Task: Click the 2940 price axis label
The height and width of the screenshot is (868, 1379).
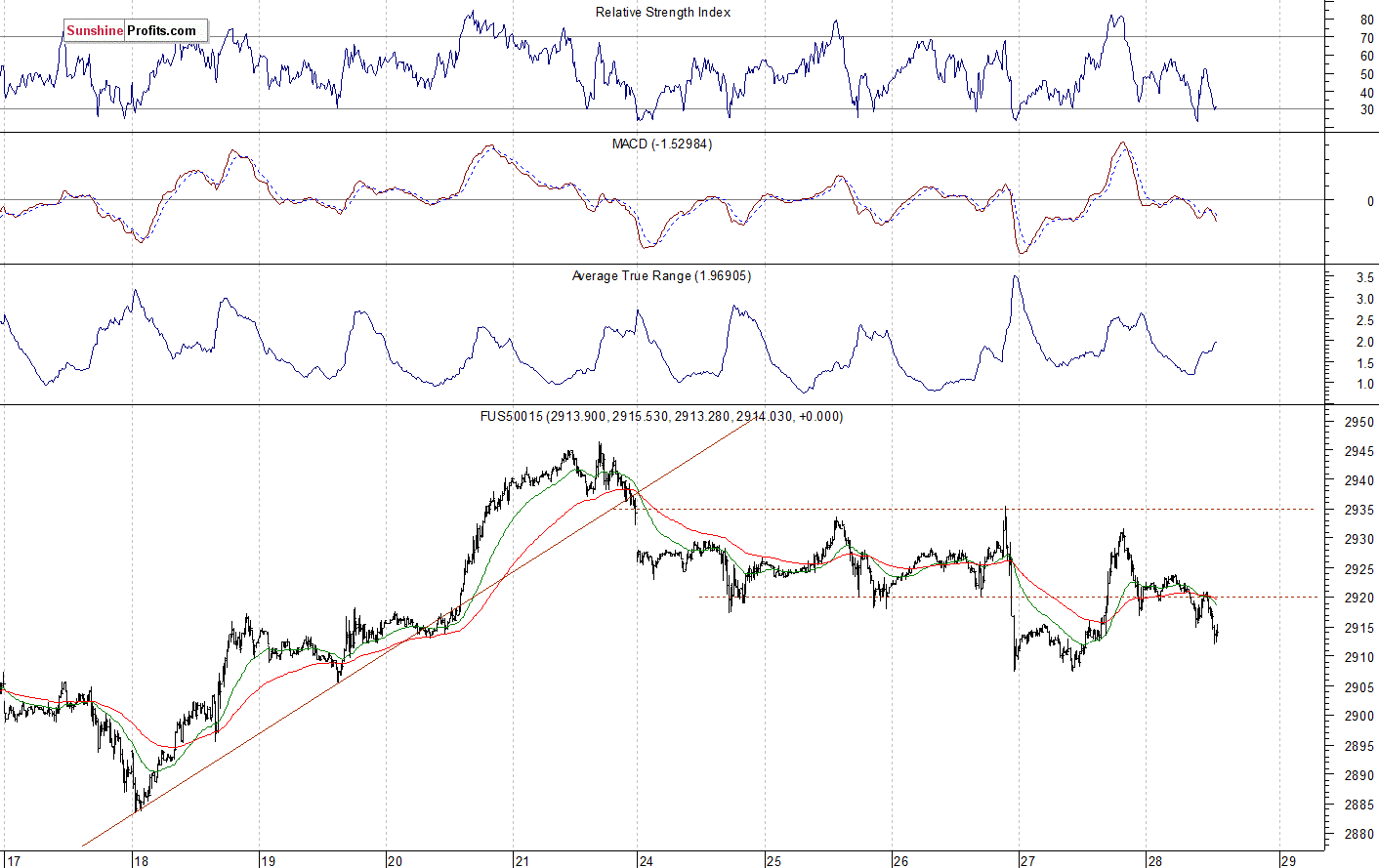Action: point(1359,480)
